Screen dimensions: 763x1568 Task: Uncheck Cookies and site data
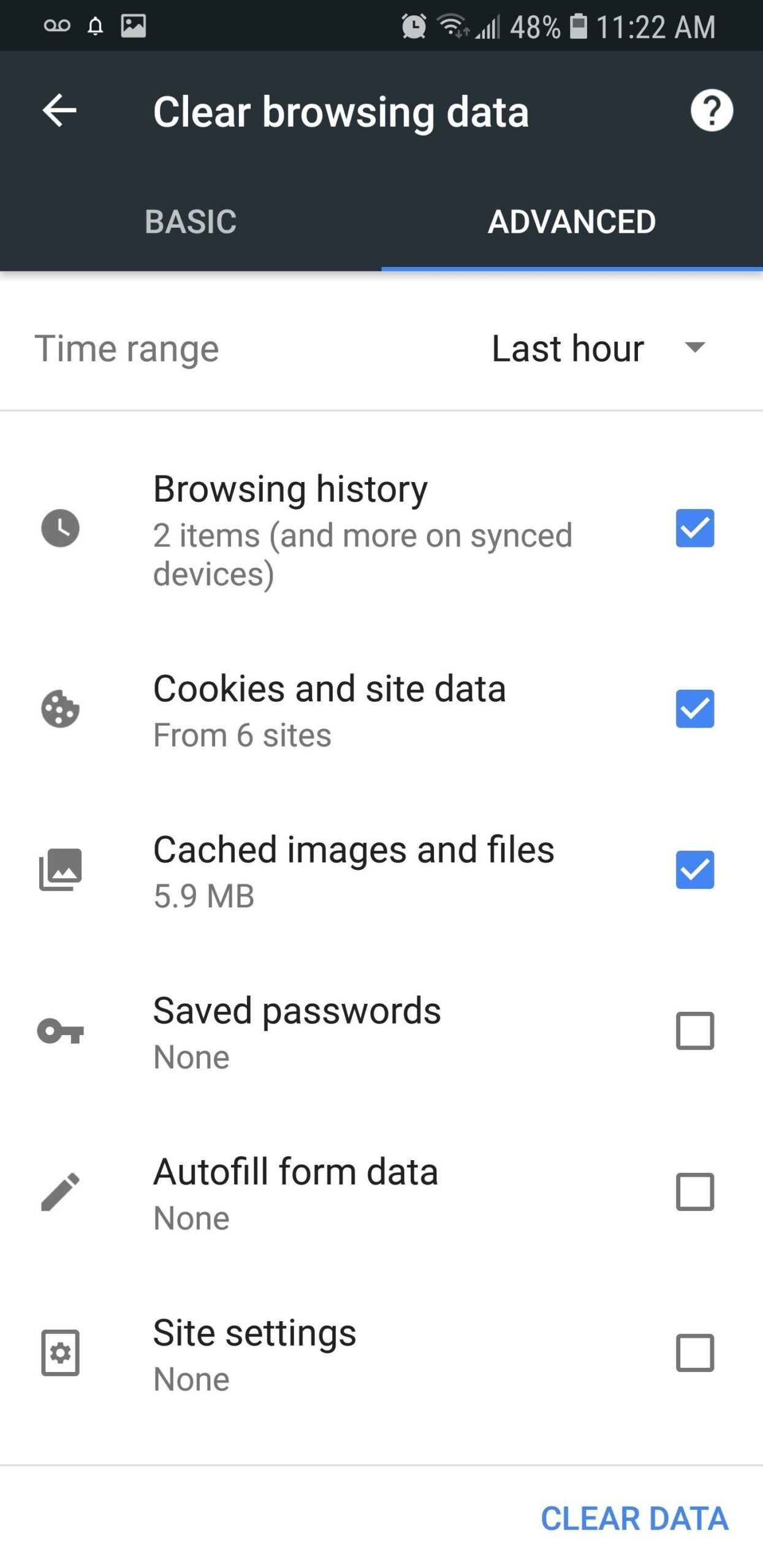(x=694, y=710)
